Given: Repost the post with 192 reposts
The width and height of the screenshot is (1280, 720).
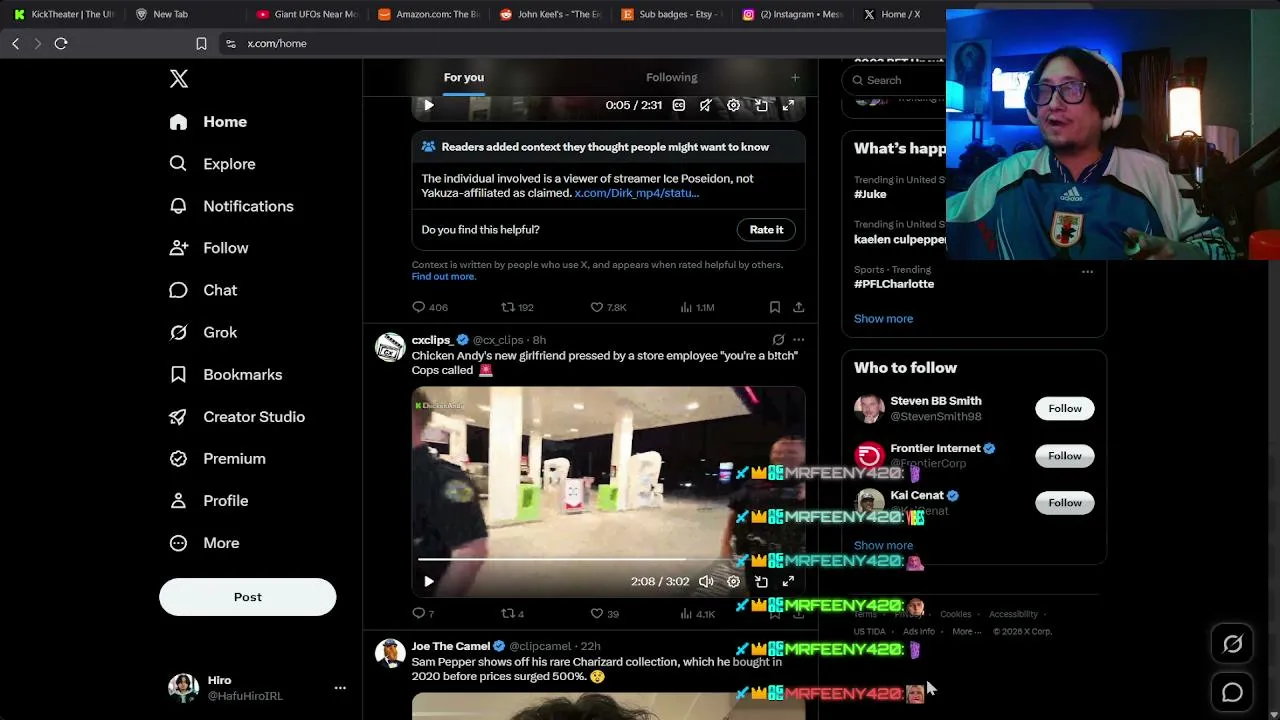Looking at the screenshot, I should pyautogui.click(x=517, y=307).
